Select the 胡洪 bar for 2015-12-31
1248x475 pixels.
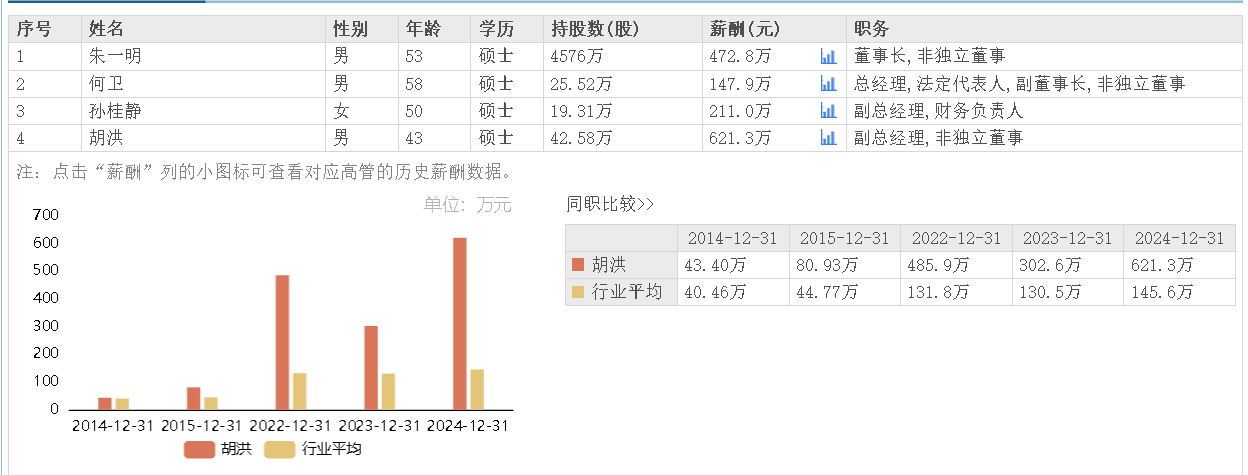tap(193, 399)
